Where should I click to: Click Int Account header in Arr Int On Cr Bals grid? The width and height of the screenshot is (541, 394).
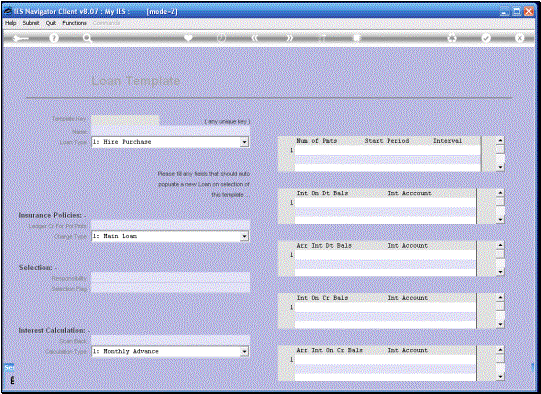pyautogui.click(x=407, y=350)
